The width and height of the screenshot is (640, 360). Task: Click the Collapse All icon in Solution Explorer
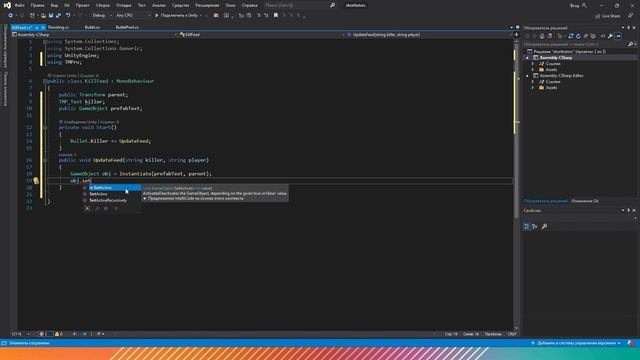tap(586, 36)
